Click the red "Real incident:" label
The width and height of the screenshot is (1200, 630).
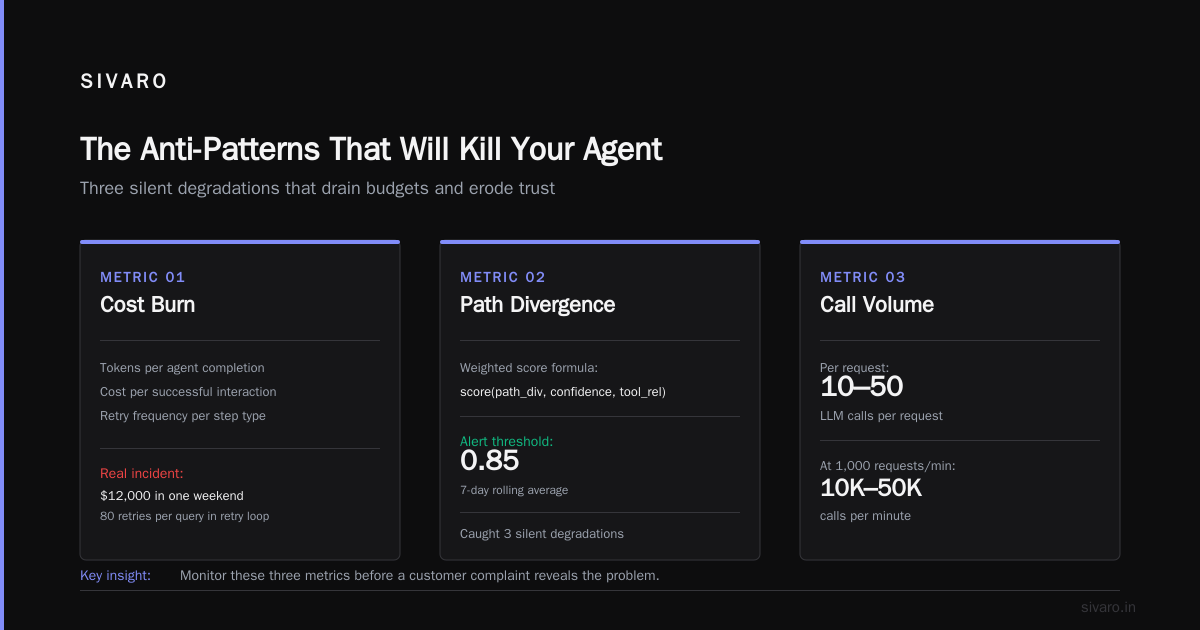pyautogui.click(x=142, y=473)
